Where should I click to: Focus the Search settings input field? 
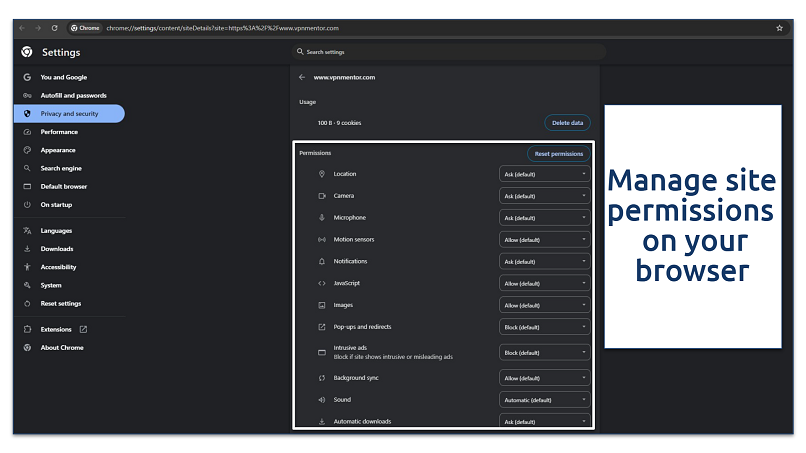(x=448, y=52)
